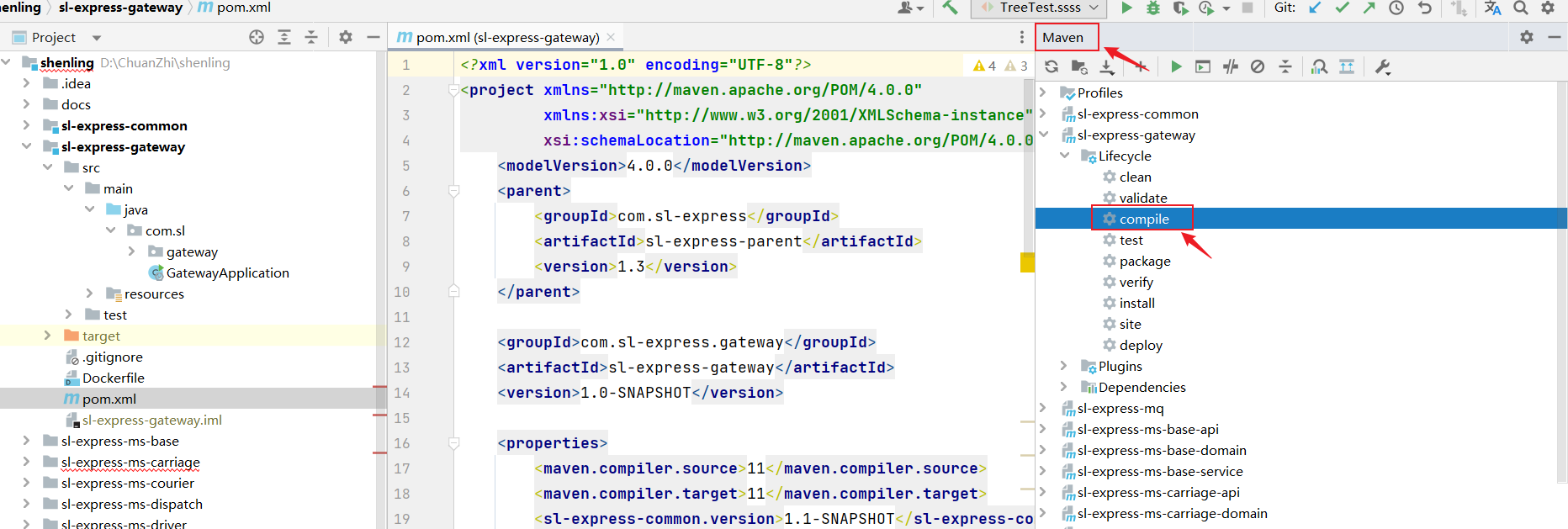The width and height of the screenshot is (1568, 529).
Task: Click the warnings count indicator in editor
Action: pos(1000,66)
